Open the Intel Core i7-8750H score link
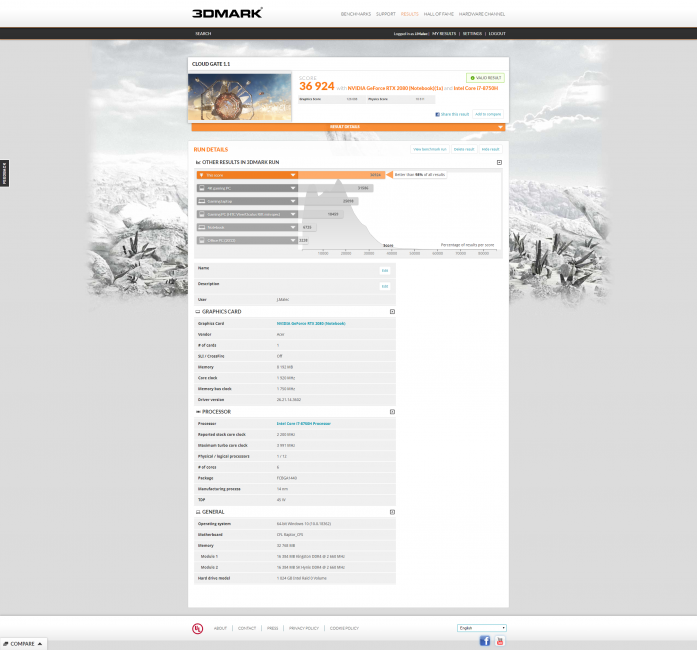 point(476,88)
